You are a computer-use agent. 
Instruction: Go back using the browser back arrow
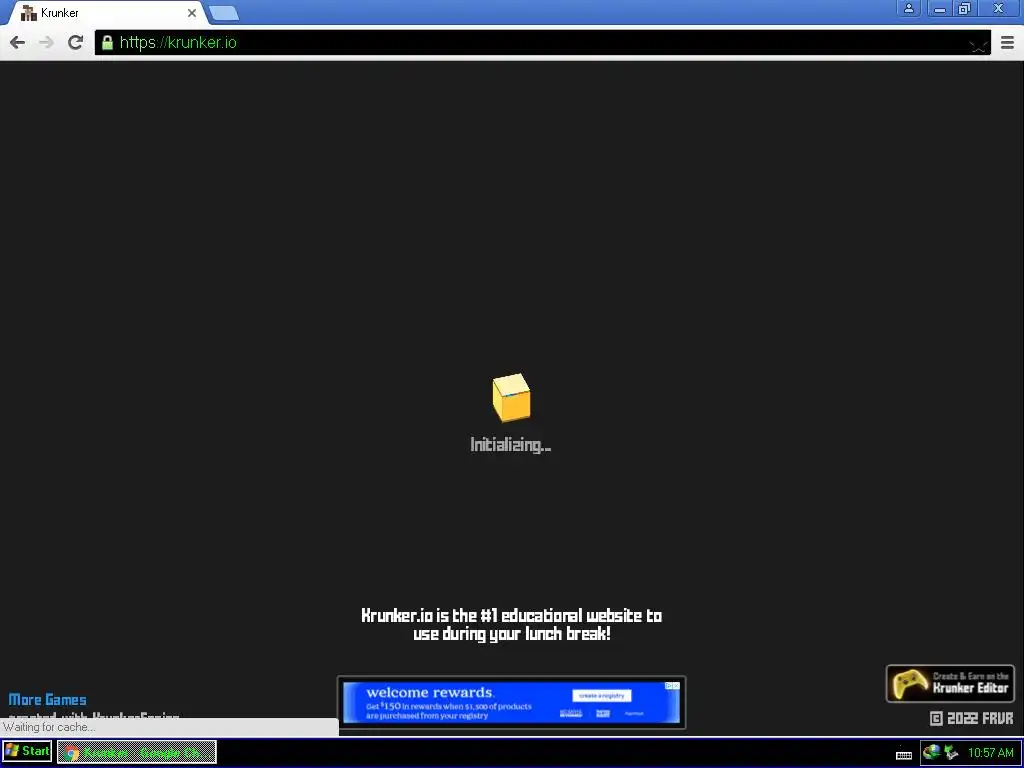click(x=18, y=43)
